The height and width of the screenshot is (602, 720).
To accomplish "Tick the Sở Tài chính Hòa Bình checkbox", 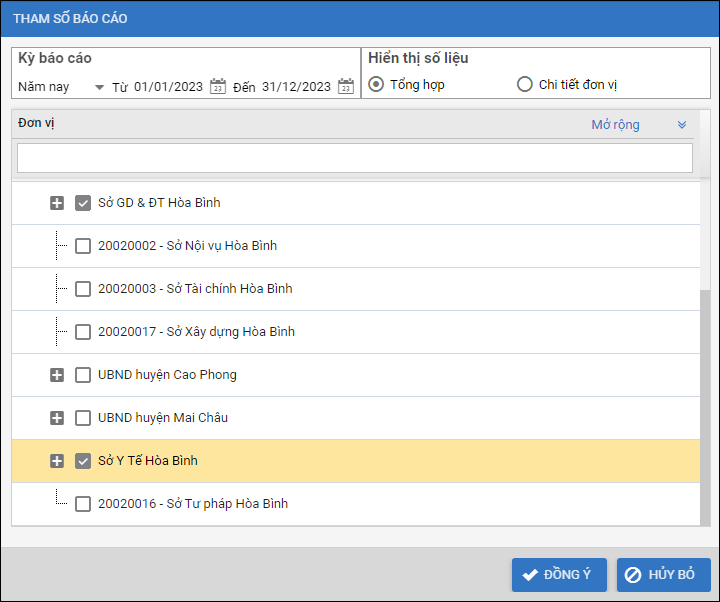I will pos(83,289).
